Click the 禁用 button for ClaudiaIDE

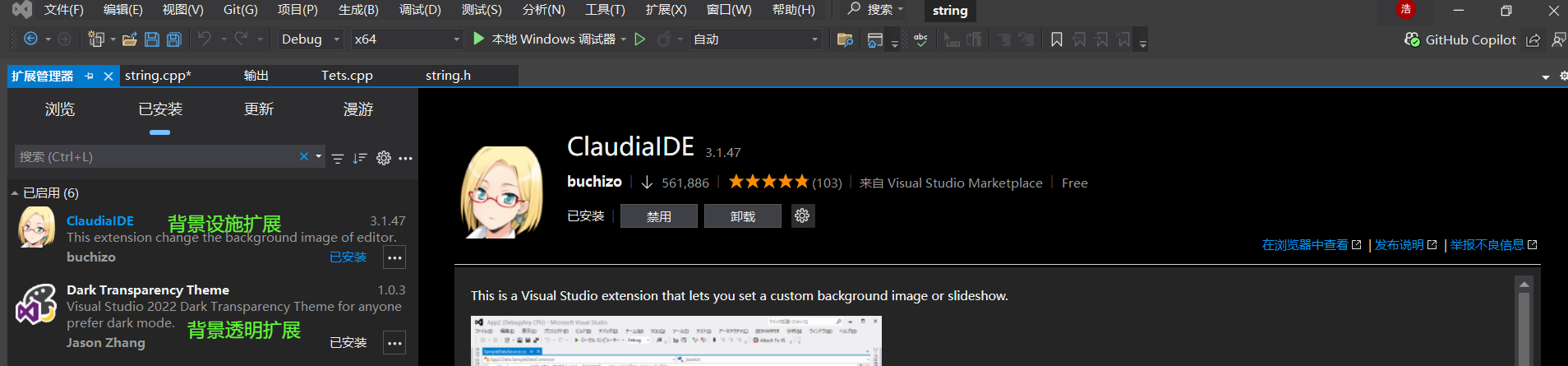(659, 216)
